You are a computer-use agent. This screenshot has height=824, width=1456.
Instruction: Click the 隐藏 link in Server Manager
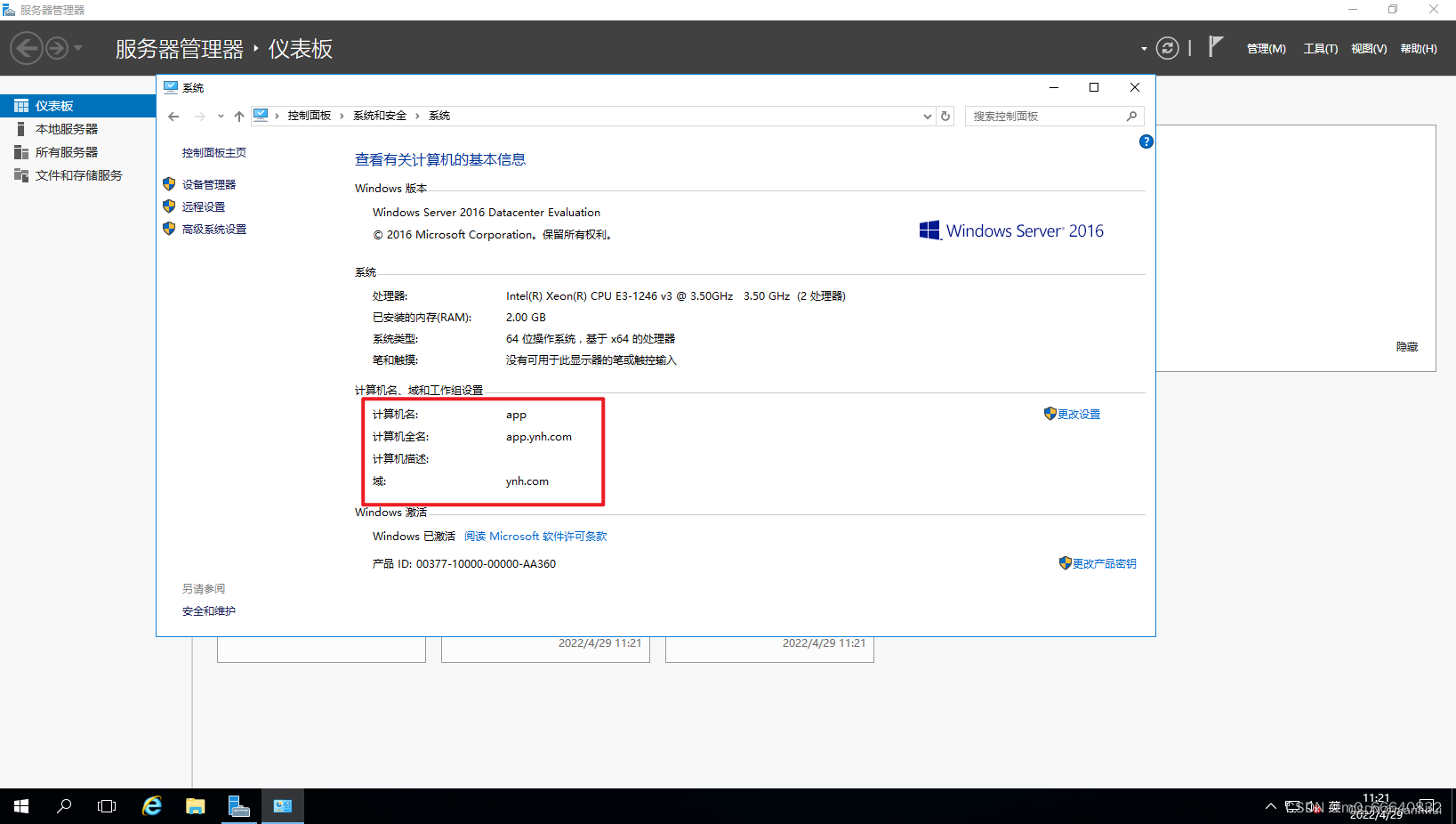[1407, 347]
